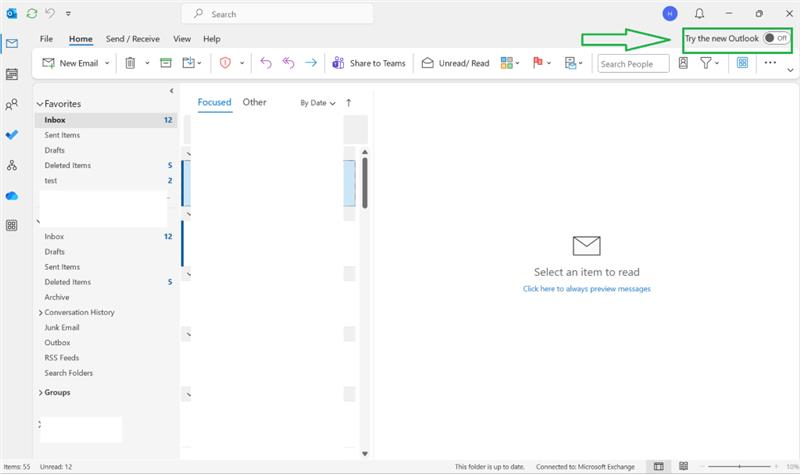
Task: Open Delete options dropdown arrow
Action: tap(147, 63)
